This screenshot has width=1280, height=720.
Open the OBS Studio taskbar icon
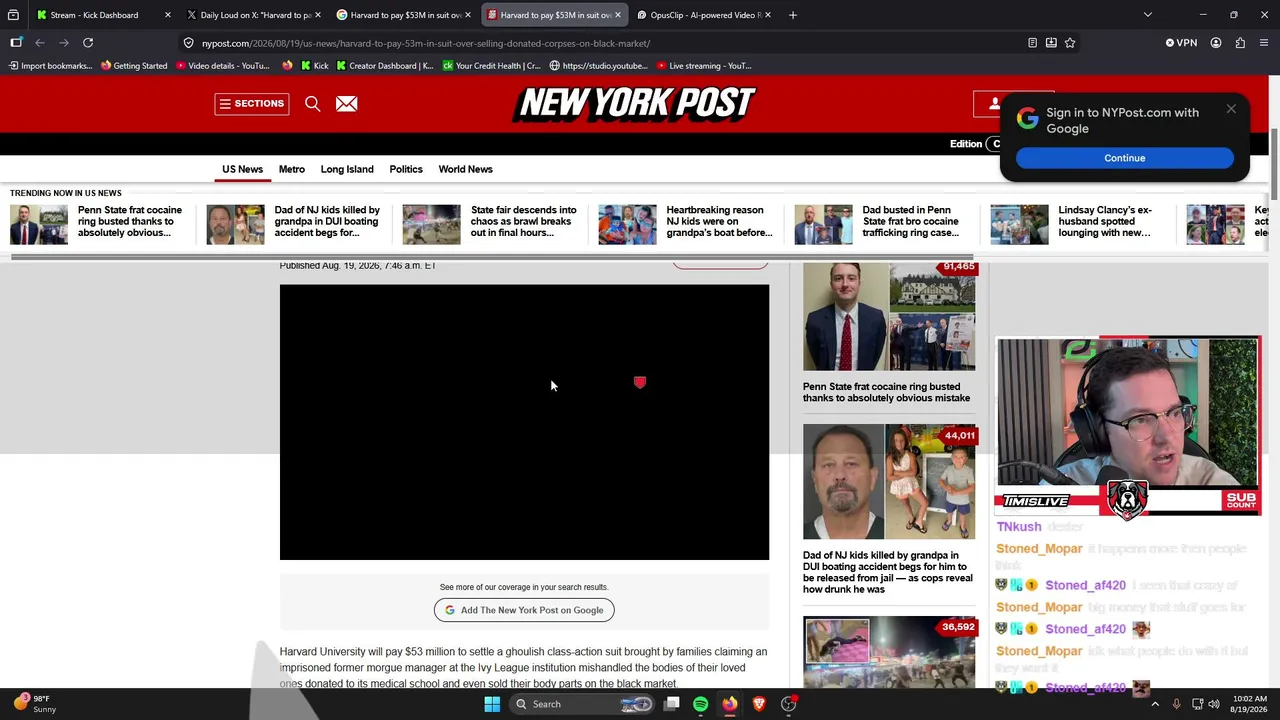point(789,704)
